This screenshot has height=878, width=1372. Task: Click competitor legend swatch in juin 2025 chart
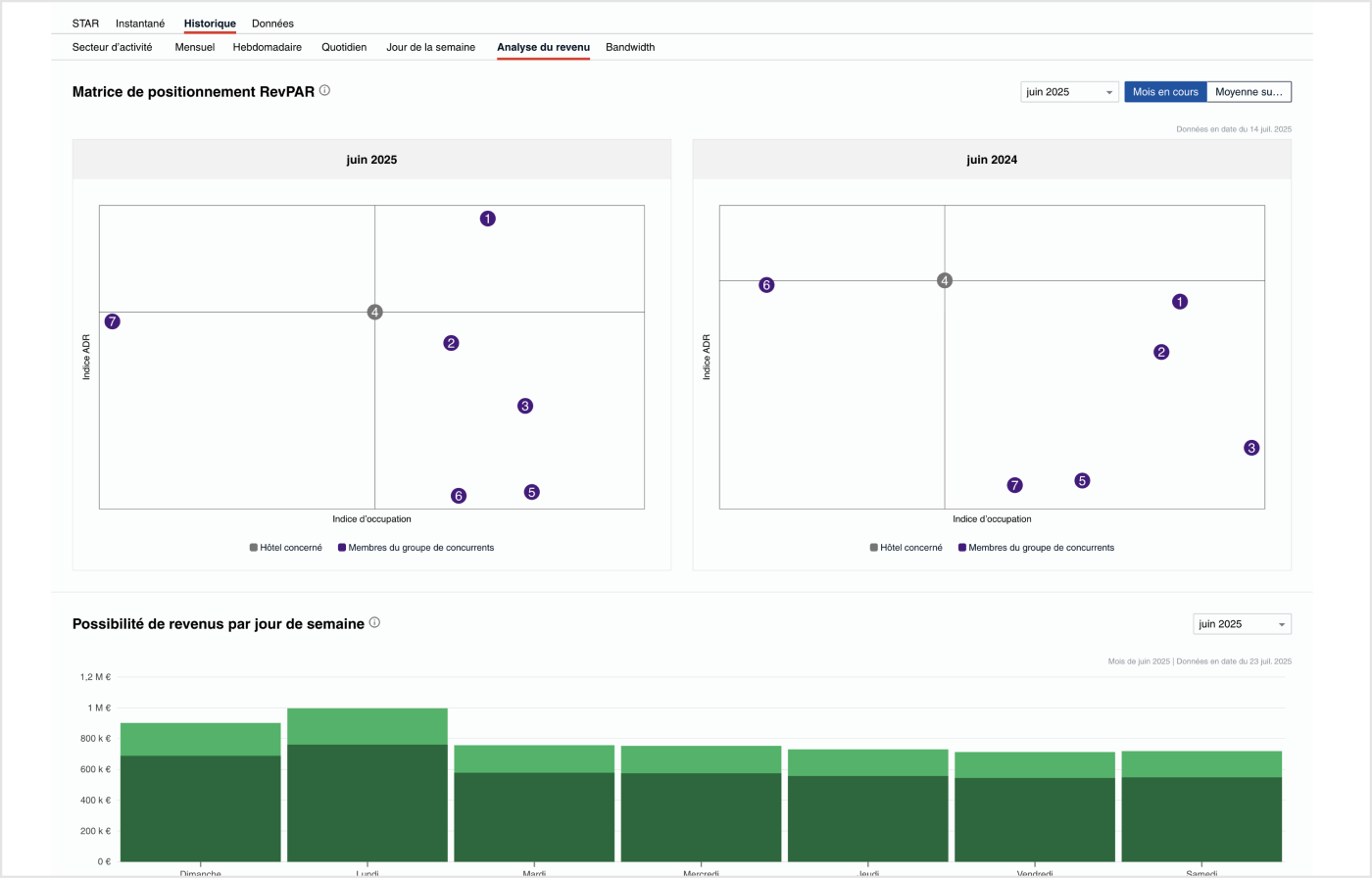tap(342, 548)
